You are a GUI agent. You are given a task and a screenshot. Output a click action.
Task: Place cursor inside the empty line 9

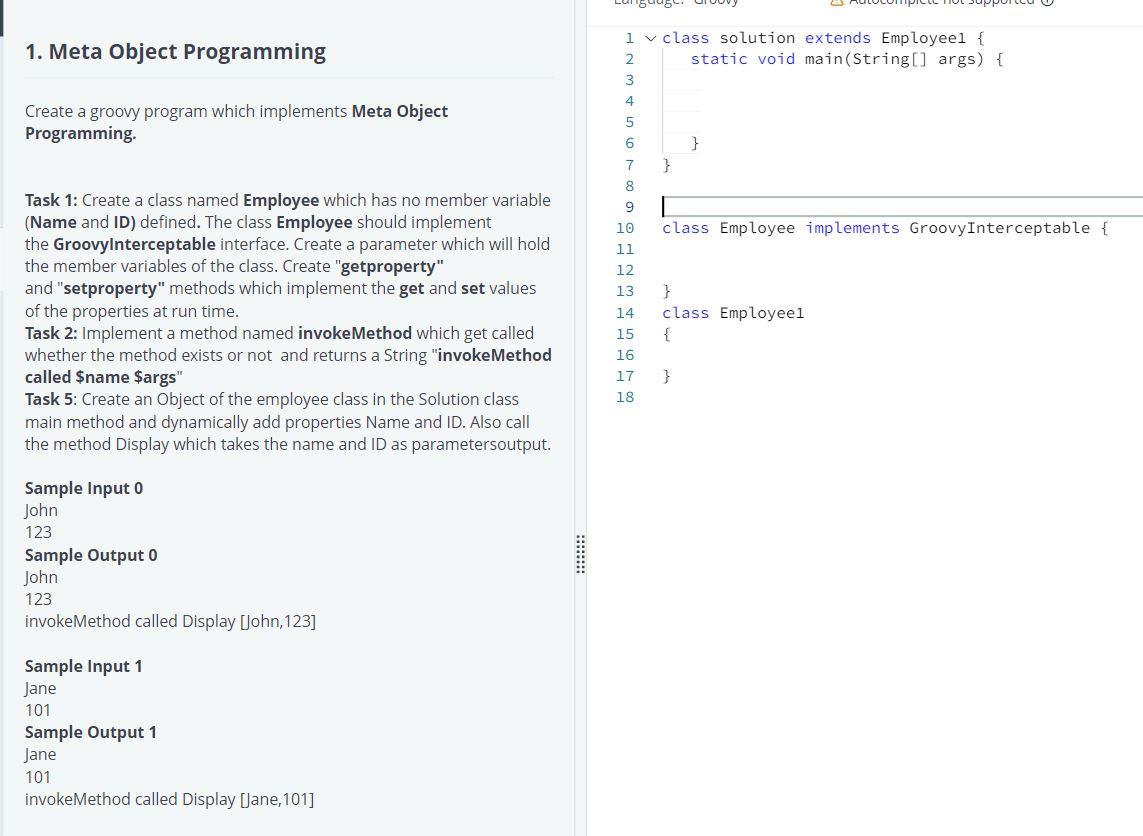tap(750, 207)
